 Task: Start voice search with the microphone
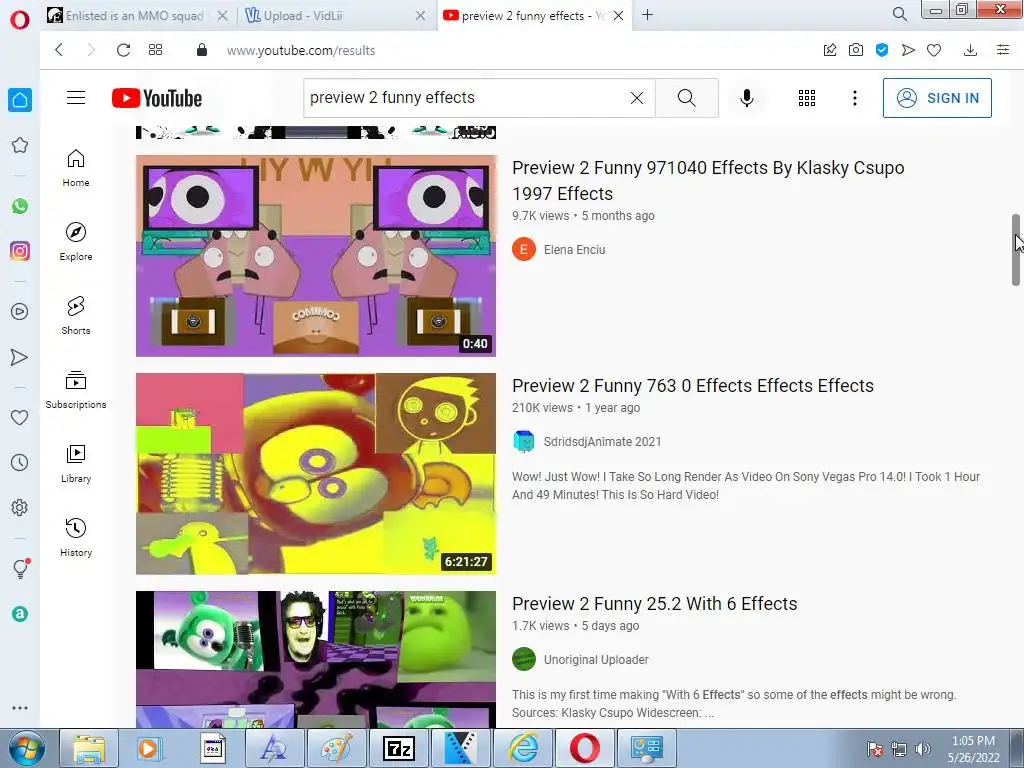746,98
